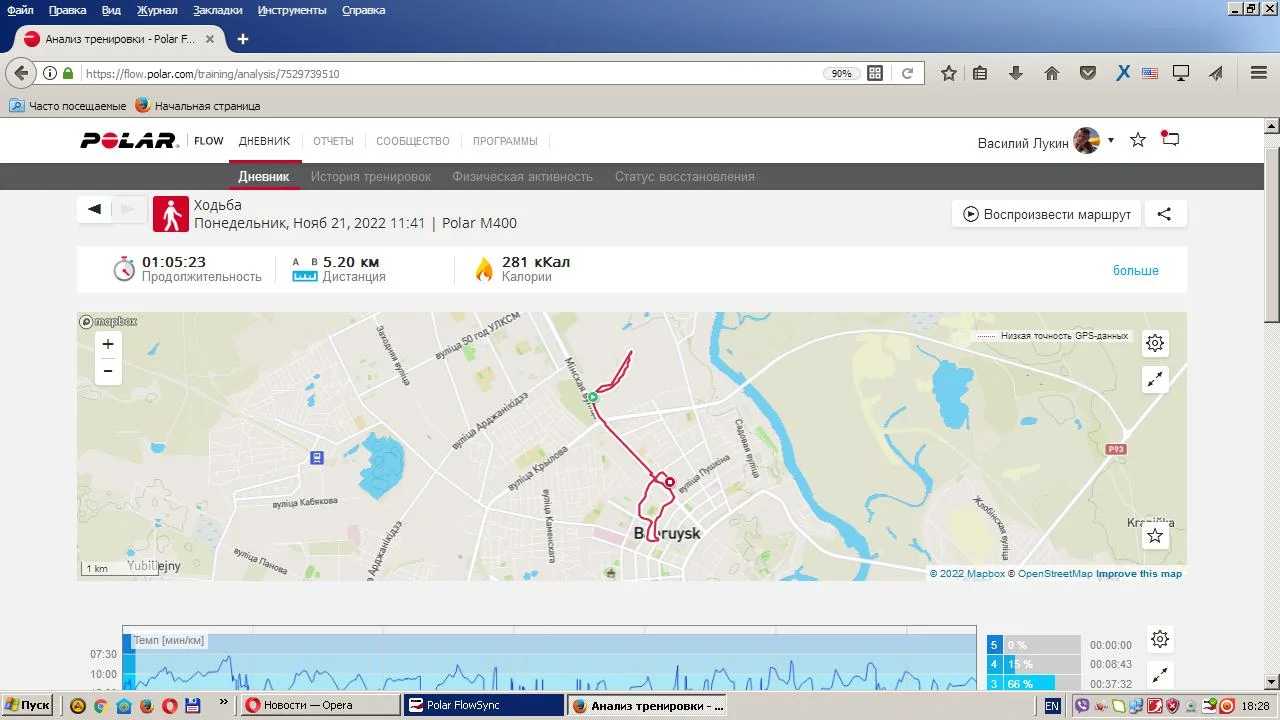Switch to Polar FlowSync taskbar window
Screen dimensions: 1280x720
click(x=484, y=705)
